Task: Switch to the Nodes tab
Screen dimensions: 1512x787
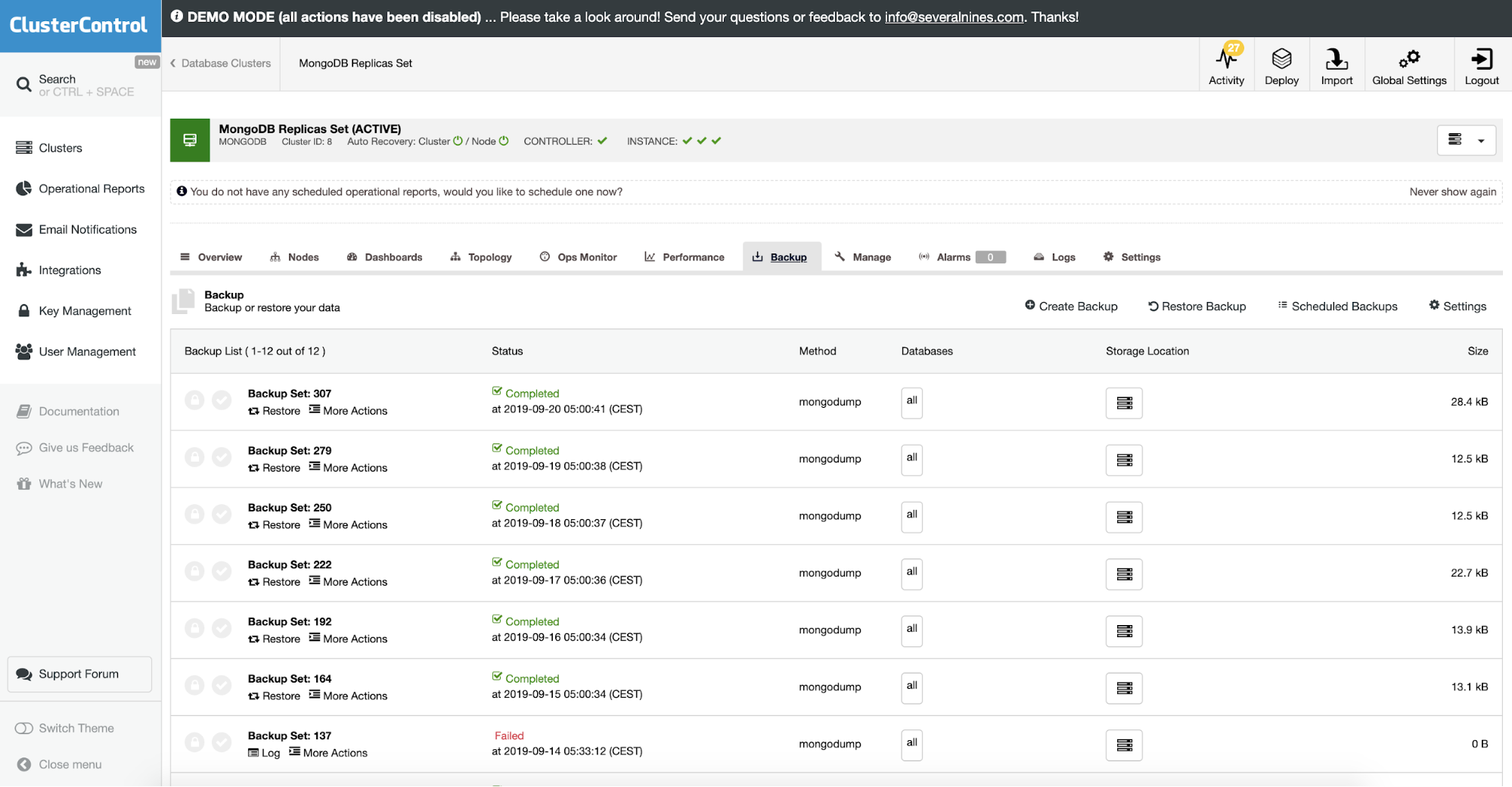Action: [294, 257]
